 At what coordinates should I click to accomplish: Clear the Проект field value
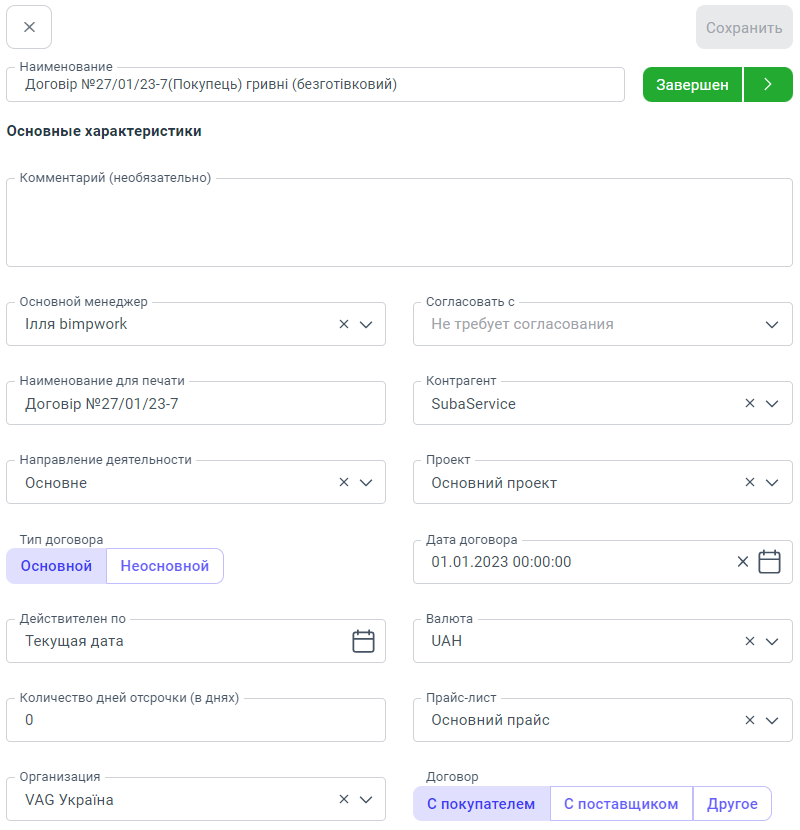750,482
